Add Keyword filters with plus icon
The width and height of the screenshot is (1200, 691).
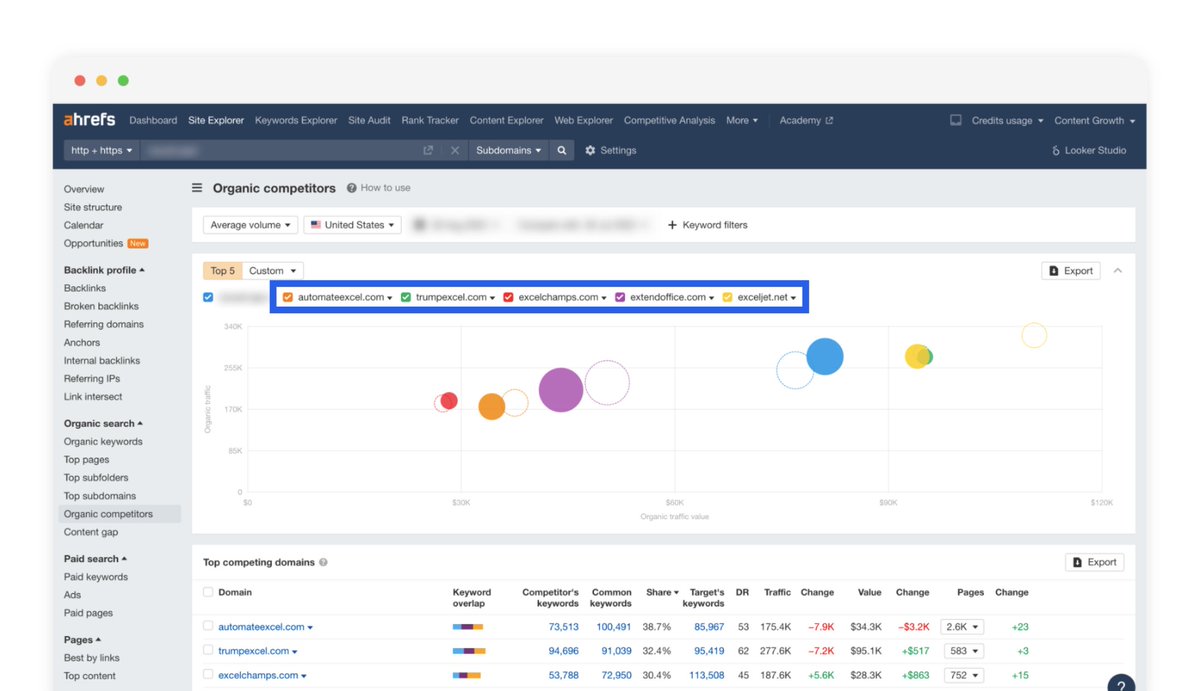tap(707, 225)
